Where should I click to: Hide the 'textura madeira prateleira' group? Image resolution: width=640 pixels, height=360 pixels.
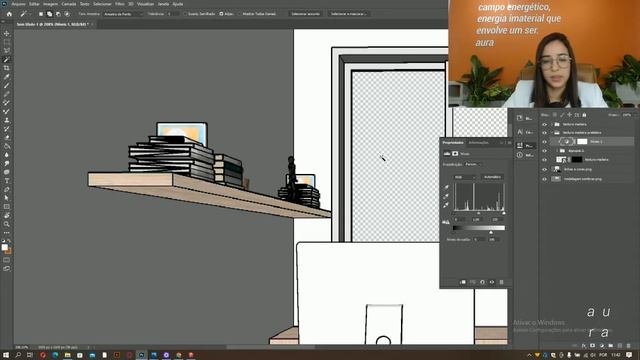coord(544,133)
